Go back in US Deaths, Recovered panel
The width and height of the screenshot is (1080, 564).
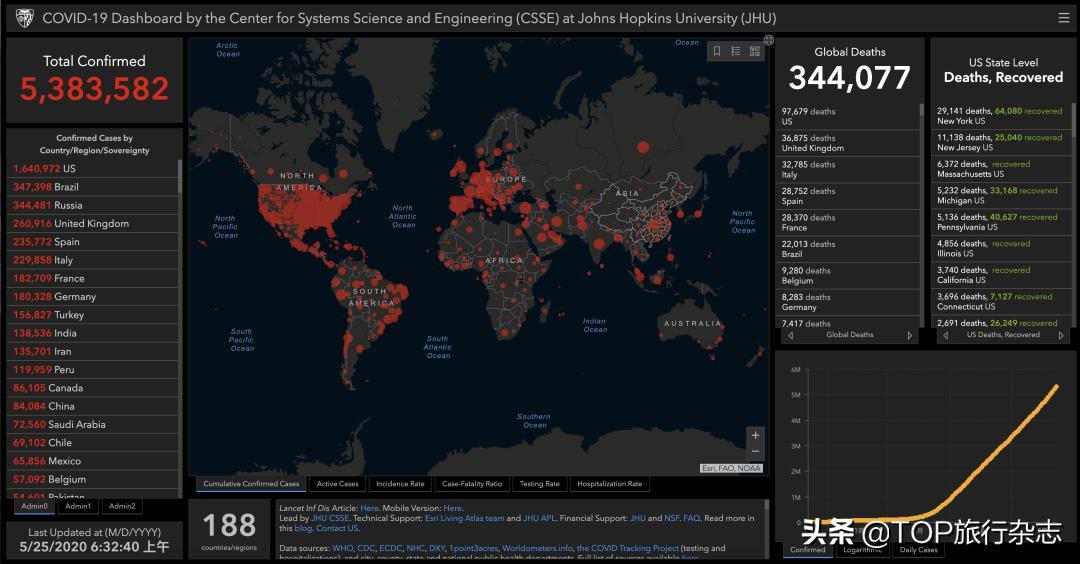pos(946,336)
